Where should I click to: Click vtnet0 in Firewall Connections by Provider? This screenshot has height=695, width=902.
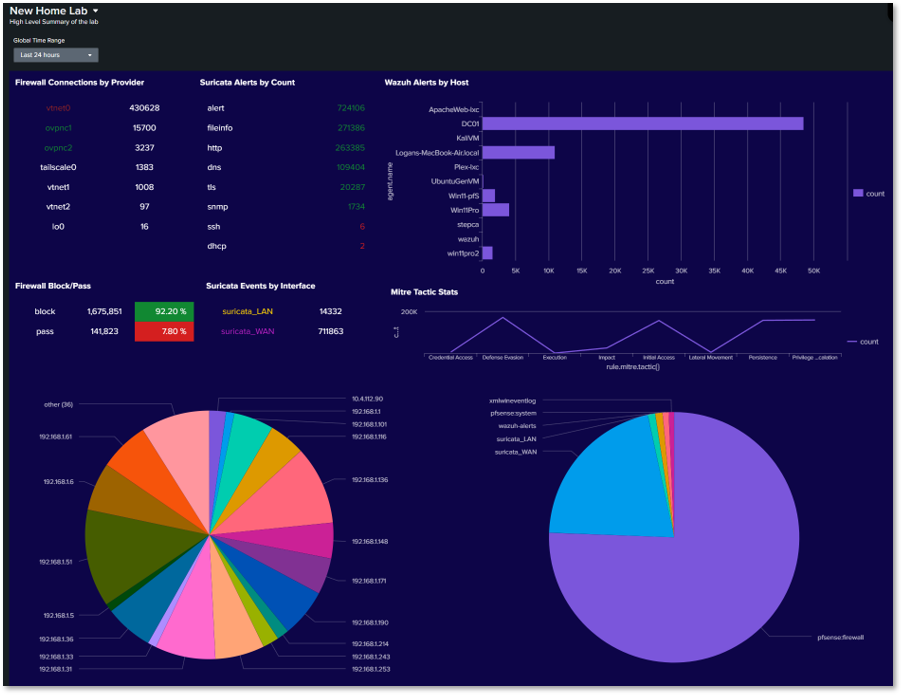coord(57,108)
